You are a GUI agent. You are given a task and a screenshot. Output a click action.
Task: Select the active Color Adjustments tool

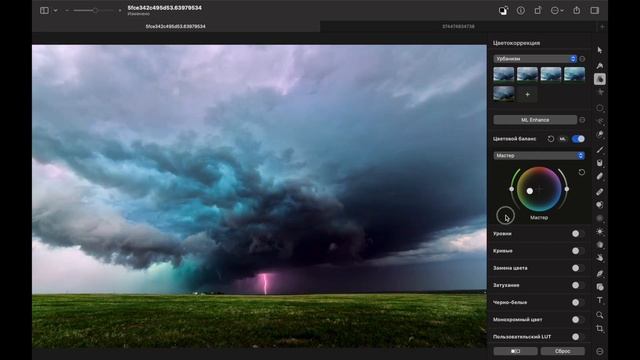pyautogui.click(x=600, y=79)
